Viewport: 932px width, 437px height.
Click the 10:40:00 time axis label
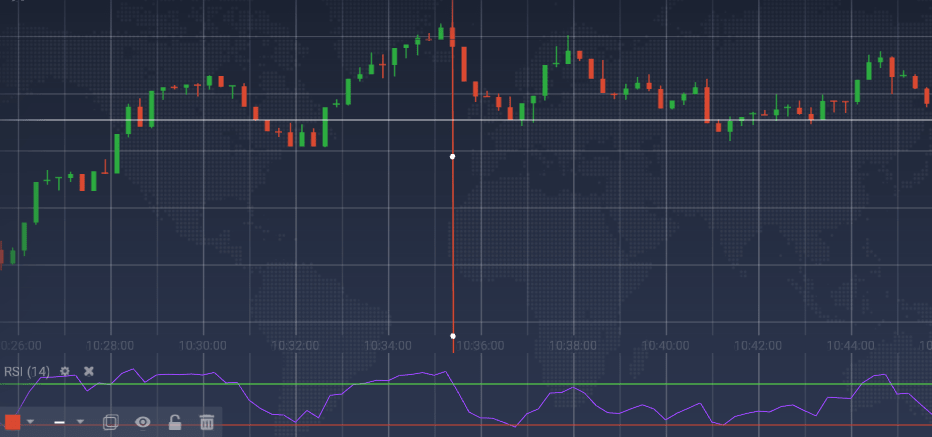[x=665, y=345]
